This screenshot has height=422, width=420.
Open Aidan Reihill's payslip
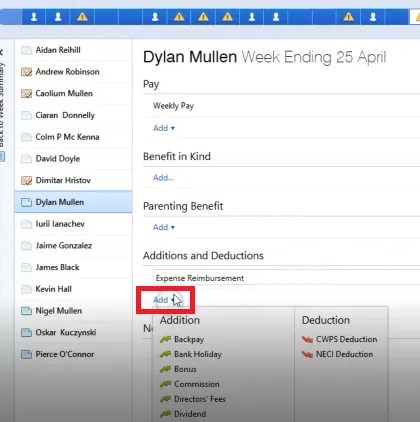point(73,50)
